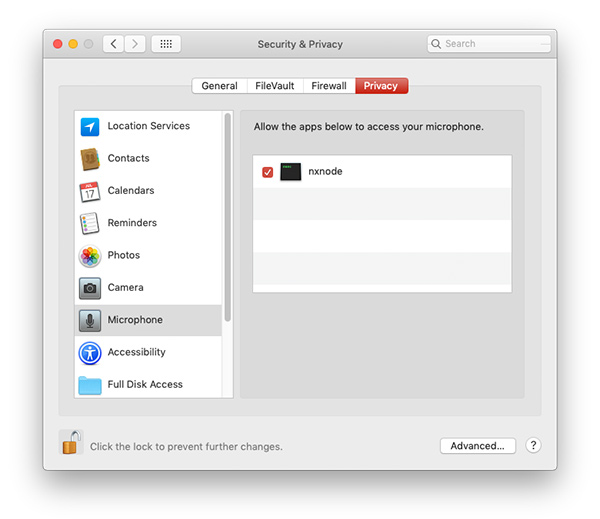The width and height of the screenshot is (600, 519).
Task: Switch to the Firewall tab
Action: click(329, 86)
